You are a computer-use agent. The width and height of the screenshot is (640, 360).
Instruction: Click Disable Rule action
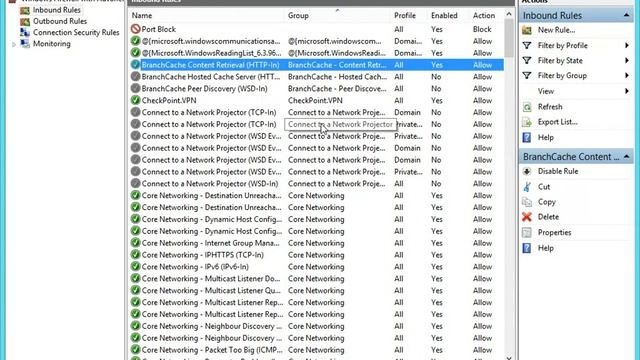(558, 171)
